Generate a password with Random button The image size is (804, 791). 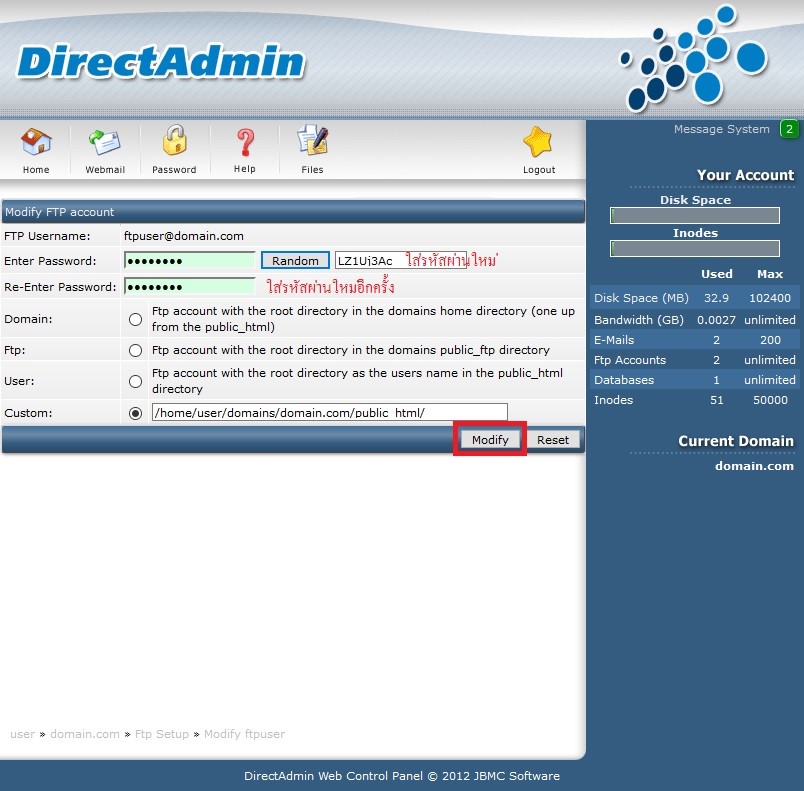pyautogui.click(x=295, y=260)
